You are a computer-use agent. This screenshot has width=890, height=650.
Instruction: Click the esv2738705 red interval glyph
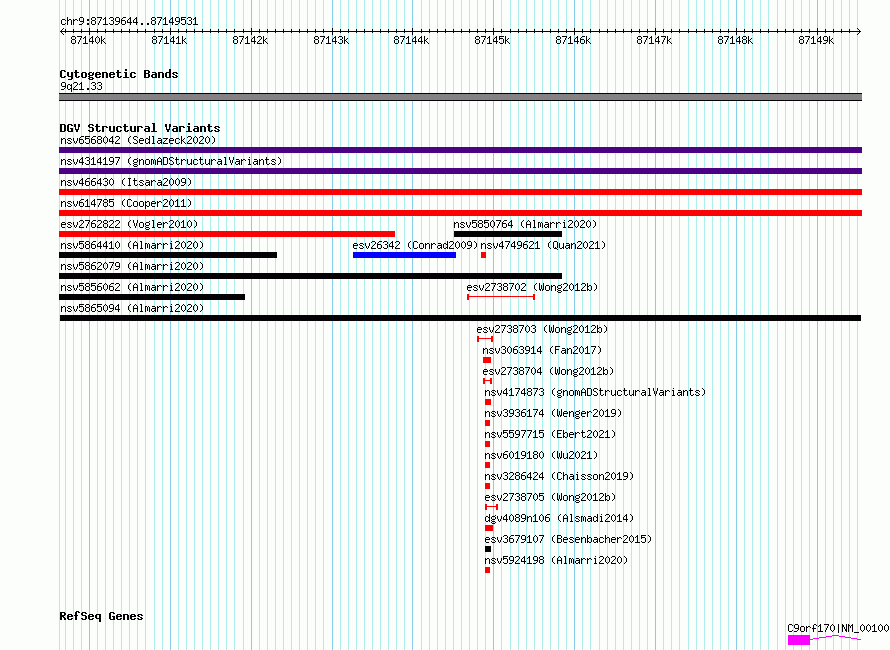(x=492, y=507)
